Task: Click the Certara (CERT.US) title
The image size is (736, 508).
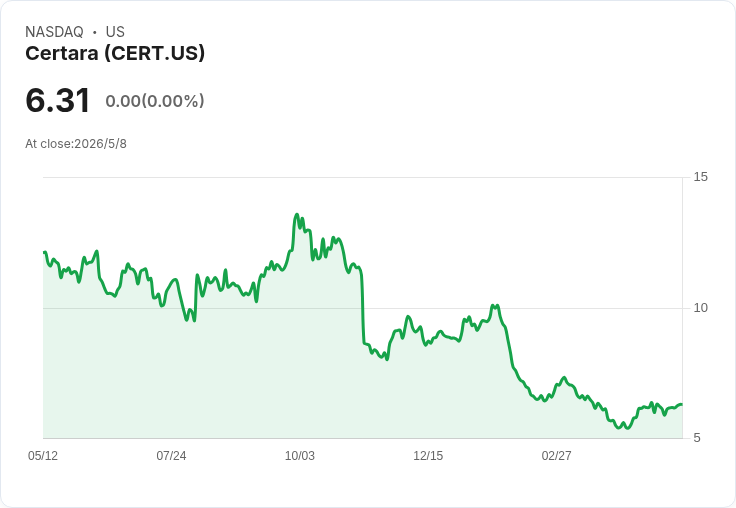Action: pyautogui.click(x=115, y=54)
